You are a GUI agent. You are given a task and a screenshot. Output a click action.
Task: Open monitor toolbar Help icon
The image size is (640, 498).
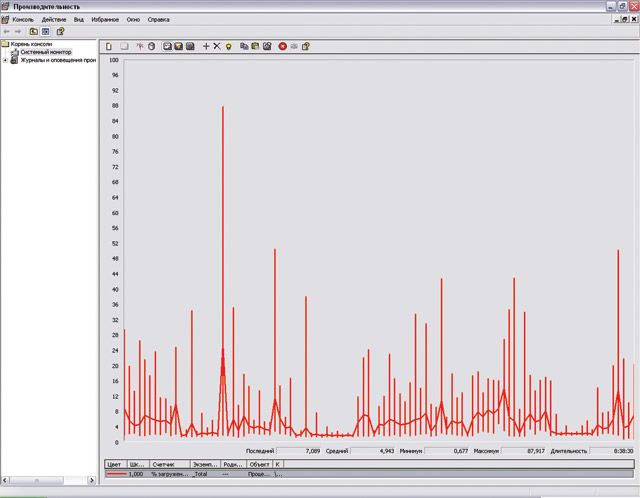[306, 47]
